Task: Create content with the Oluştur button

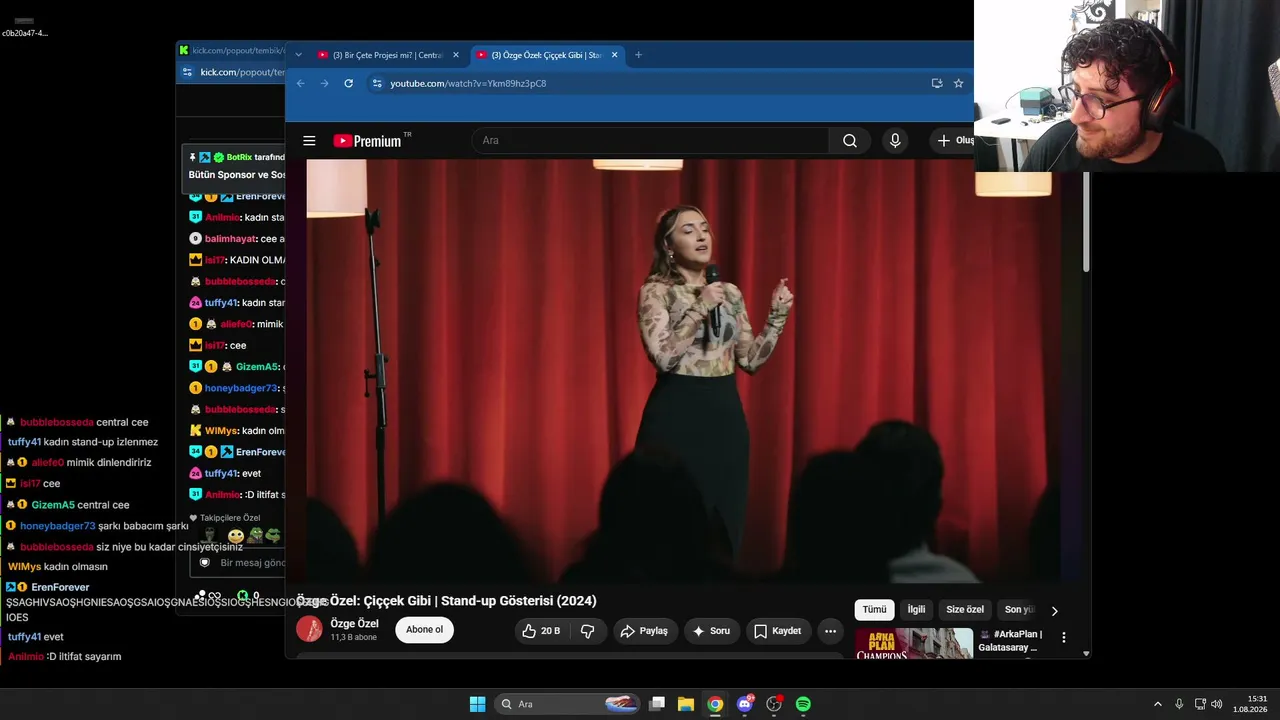Action: coord(954,141)
